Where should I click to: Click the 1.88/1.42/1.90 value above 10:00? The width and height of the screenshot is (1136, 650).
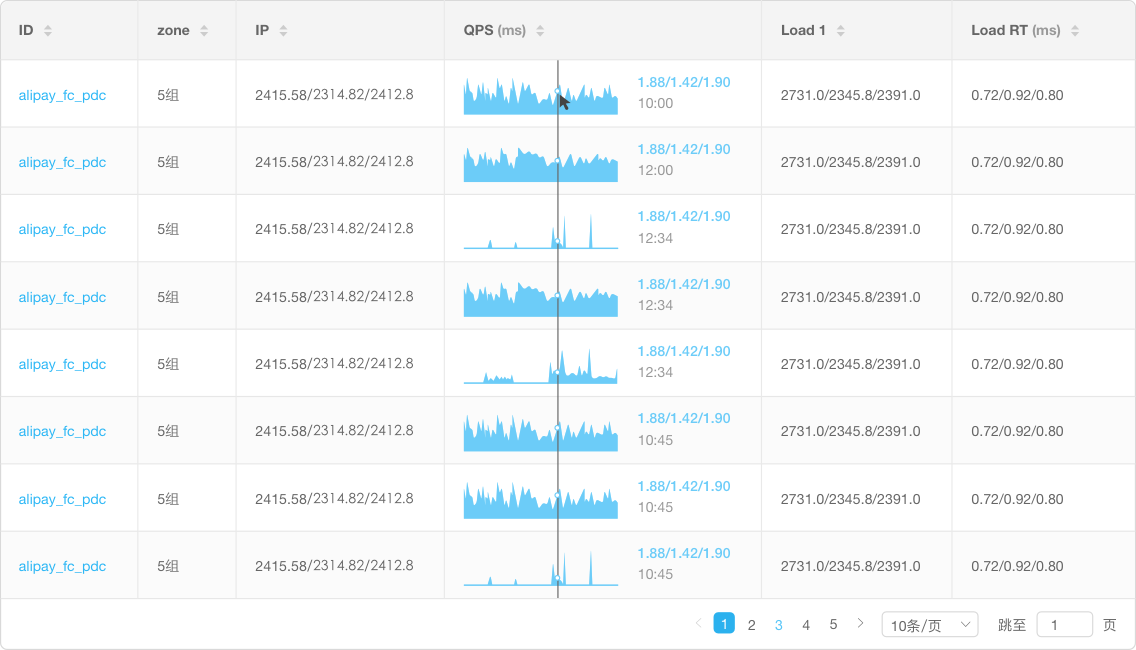coord(684,82)
